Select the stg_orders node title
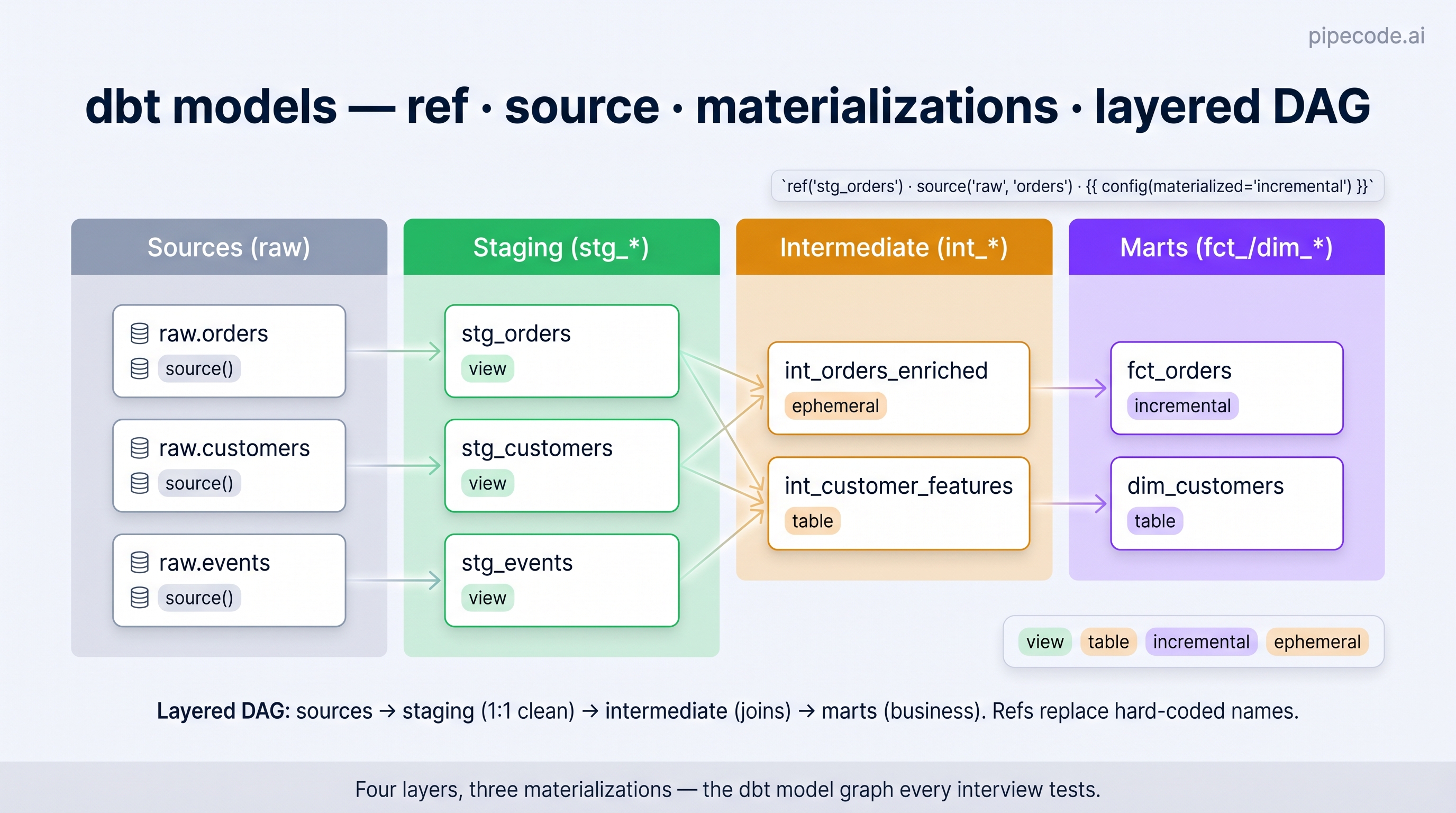Viewport: 1456px width, 813px height. pos(516,333)
